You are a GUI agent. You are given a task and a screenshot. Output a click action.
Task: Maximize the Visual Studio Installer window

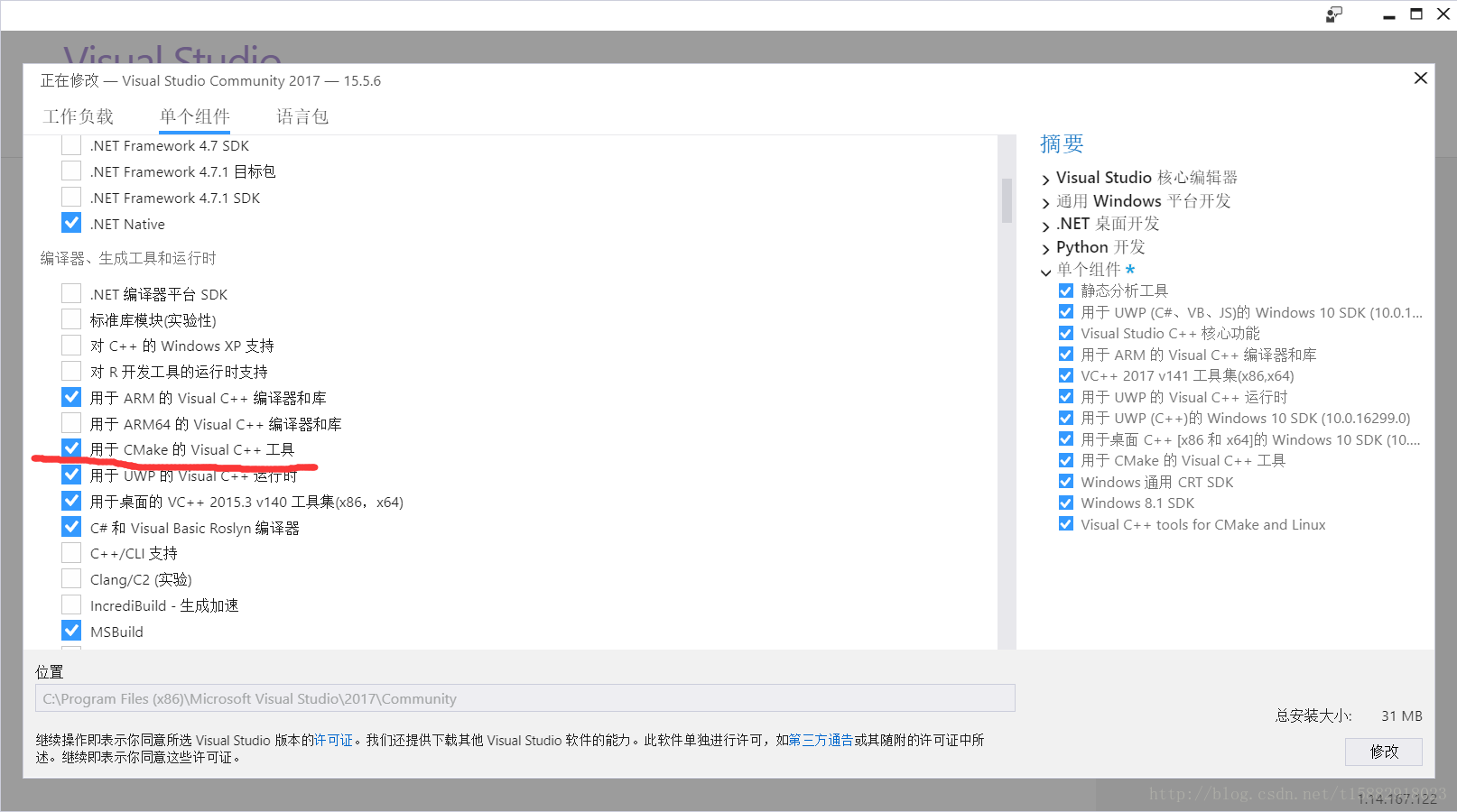1416,14
